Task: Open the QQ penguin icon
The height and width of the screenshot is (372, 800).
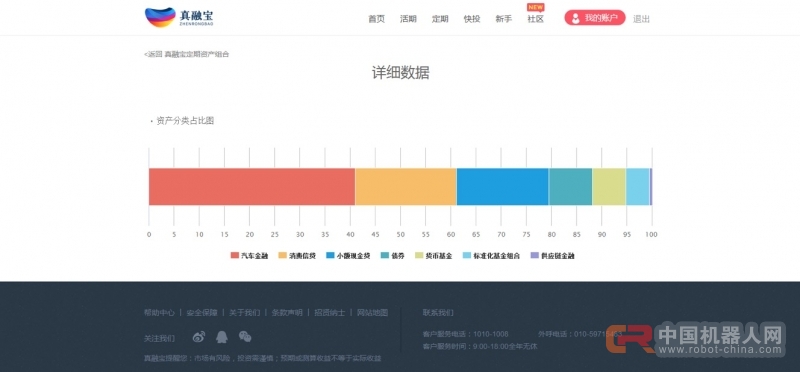Action: (221, 337)
